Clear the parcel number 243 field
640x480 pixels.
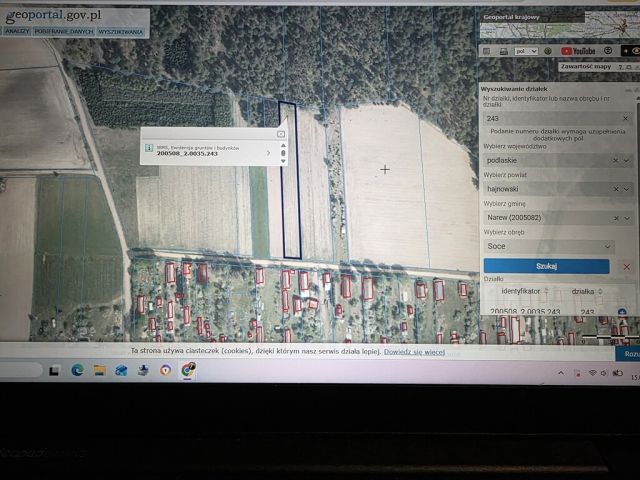(x=625, y=118)
